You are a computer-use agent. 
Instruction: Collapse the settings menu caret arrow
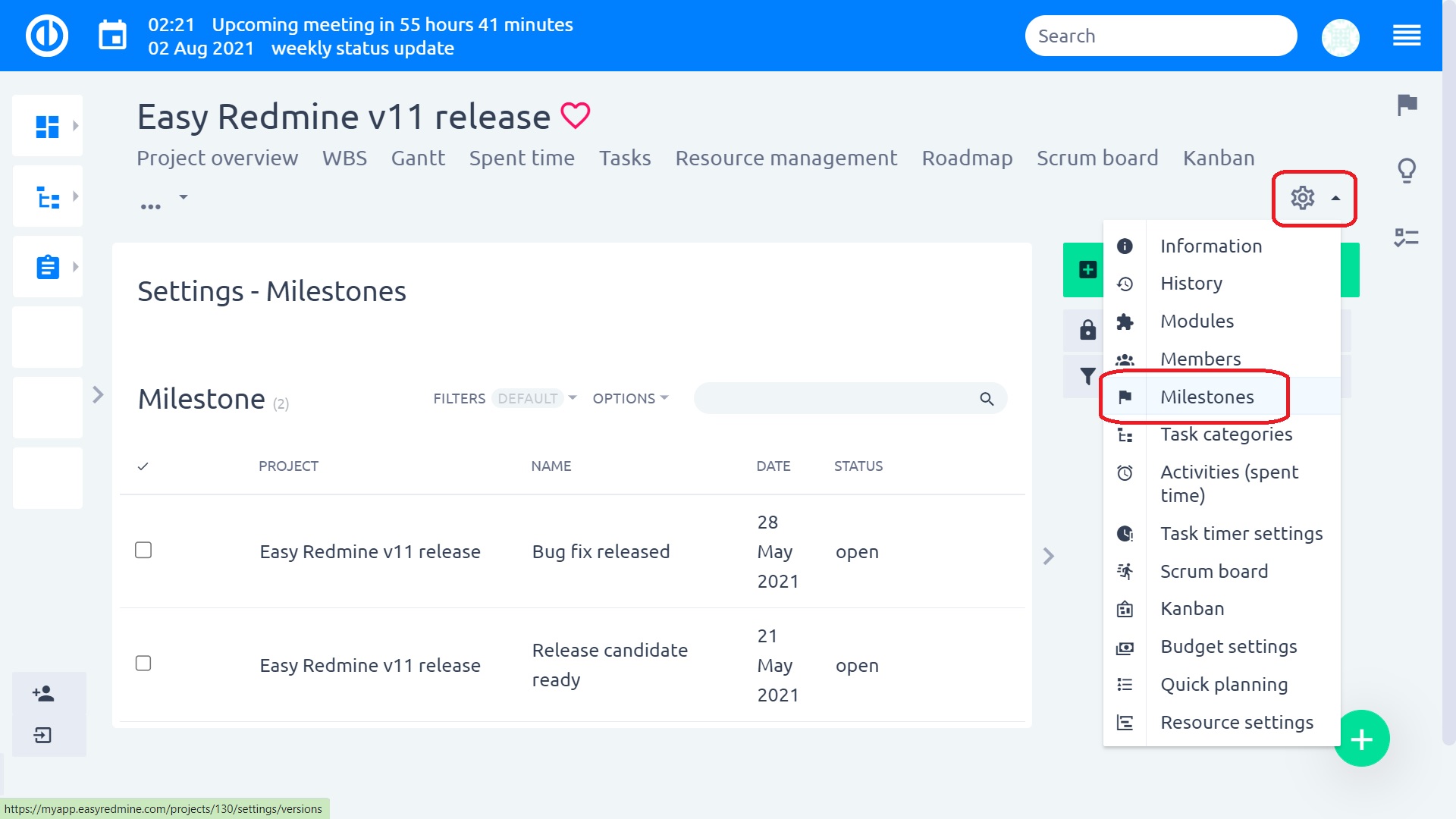[x=1335, y=198]
